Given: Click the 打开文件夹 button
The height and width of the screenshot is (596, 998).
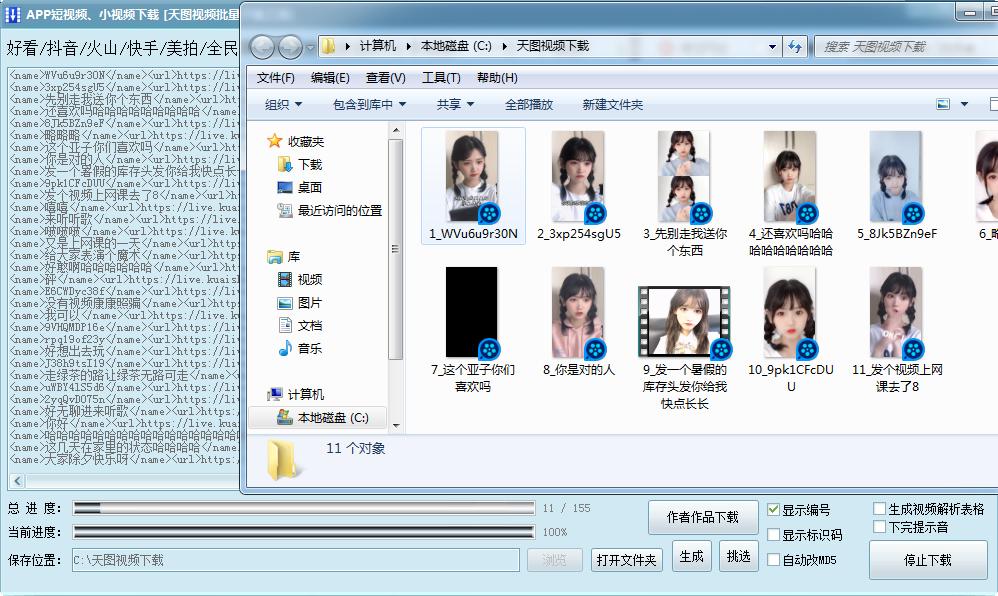Looking at the screenshot, I should coord(626,560).
